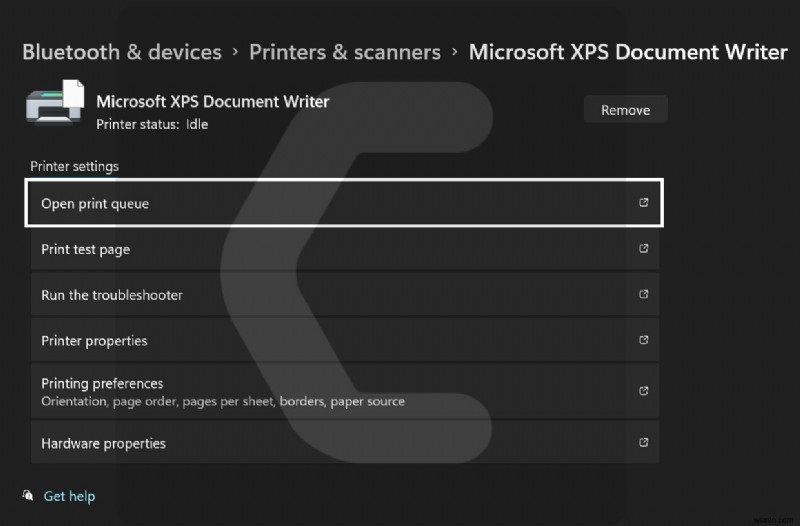The width and height of the screenshot is (800, 526).
Task: Open print queue row
Action: 344,203
